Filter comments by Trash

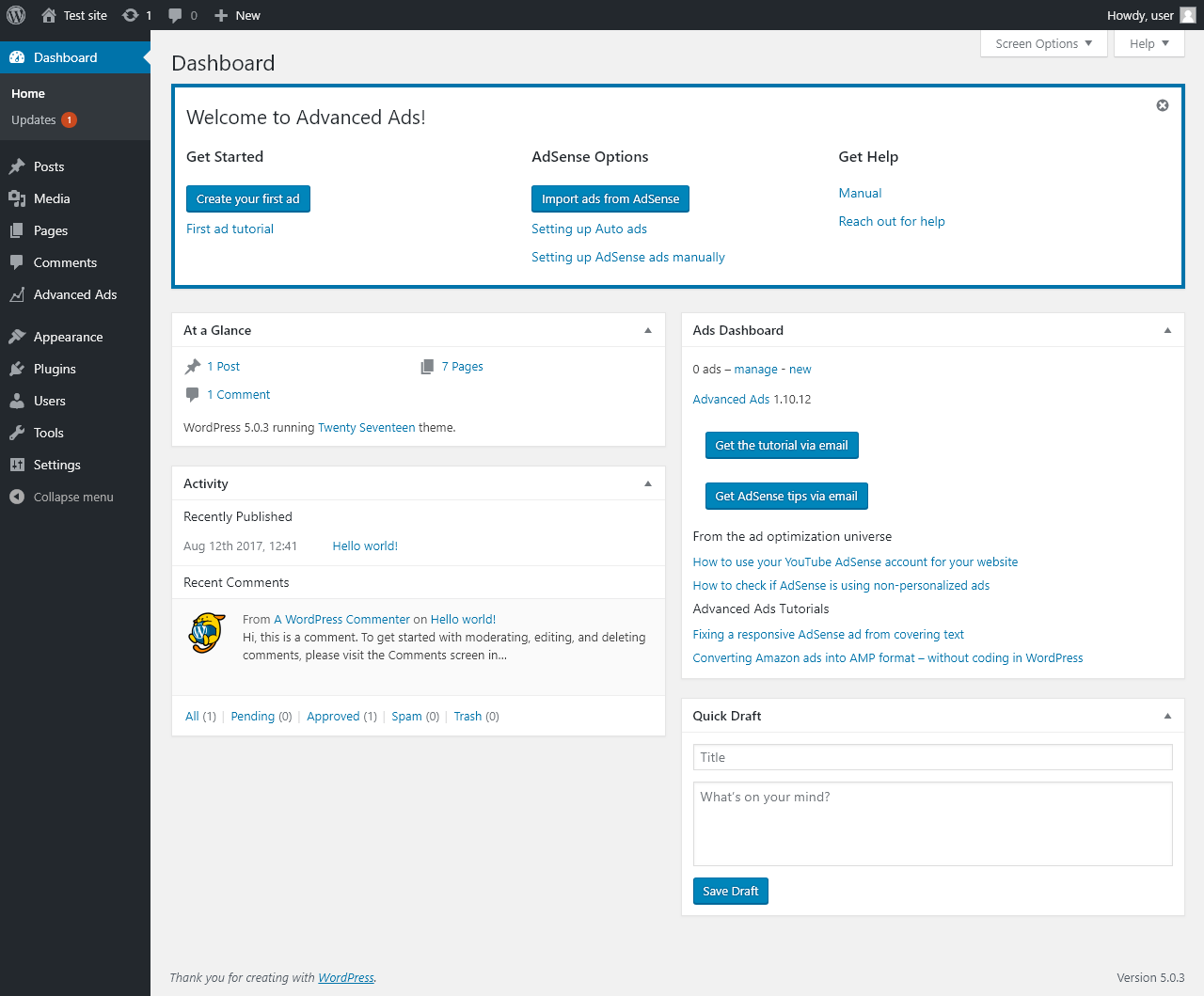pyautogui.click(x=467, y=716)
